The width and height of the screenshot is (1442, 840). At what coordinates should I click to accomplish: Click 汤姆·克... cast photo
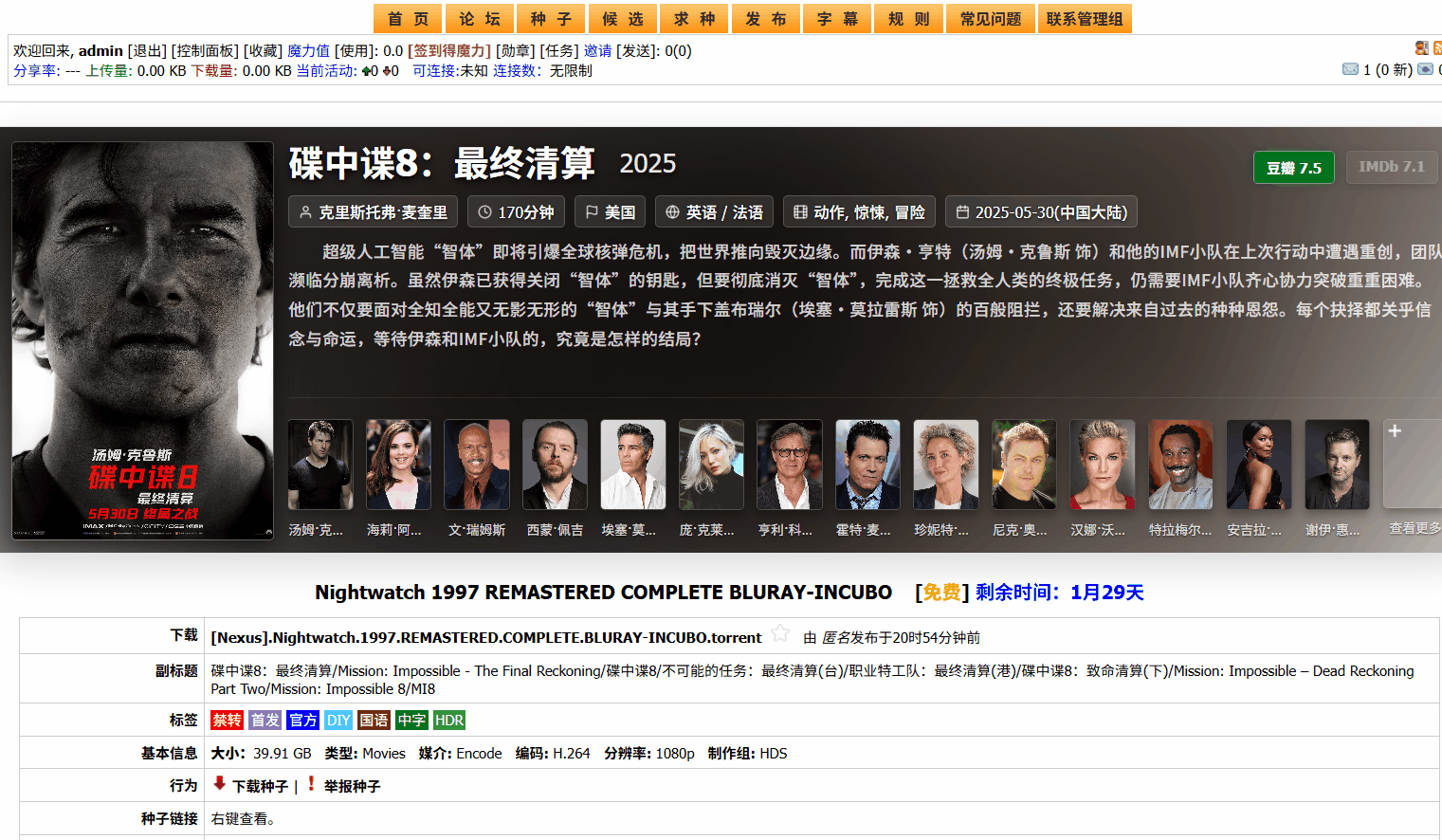click(320, 465)
